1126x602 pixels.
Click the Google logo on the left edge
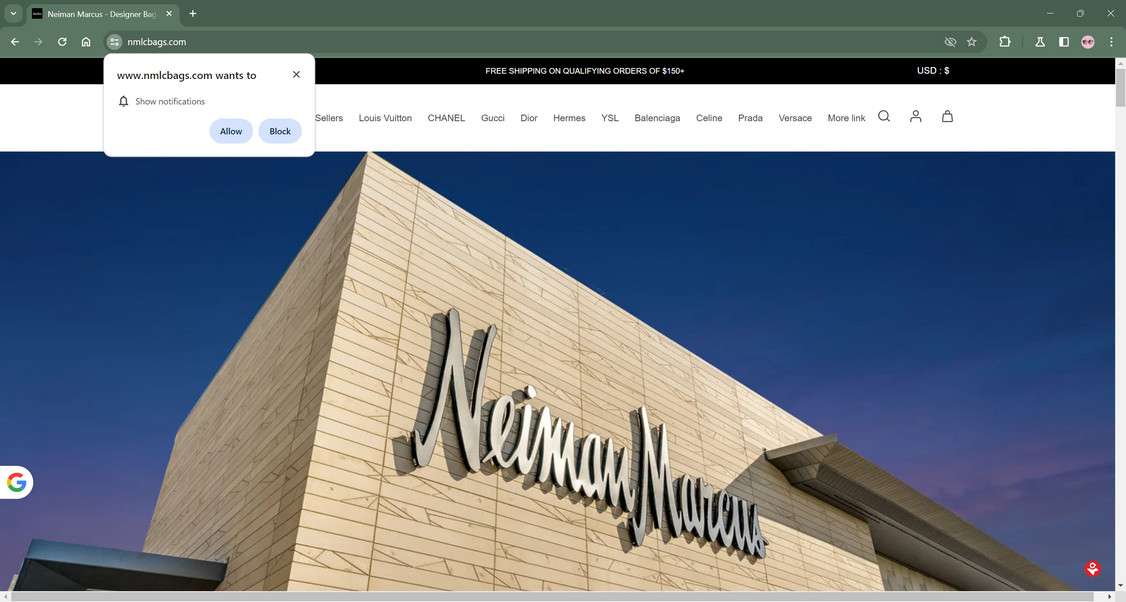pos(16,481)
